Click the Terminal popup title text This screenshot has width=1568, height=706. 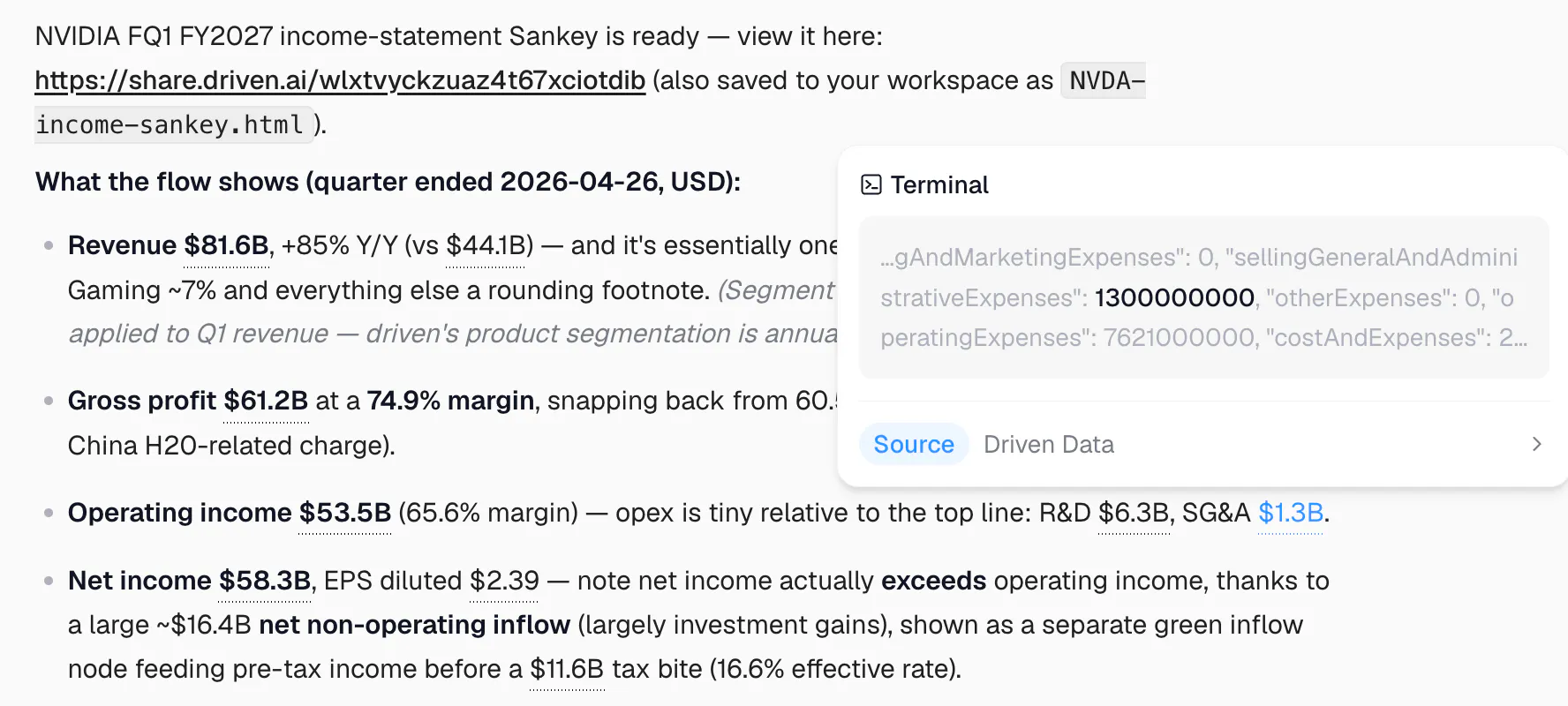click(x=939, y=184)
